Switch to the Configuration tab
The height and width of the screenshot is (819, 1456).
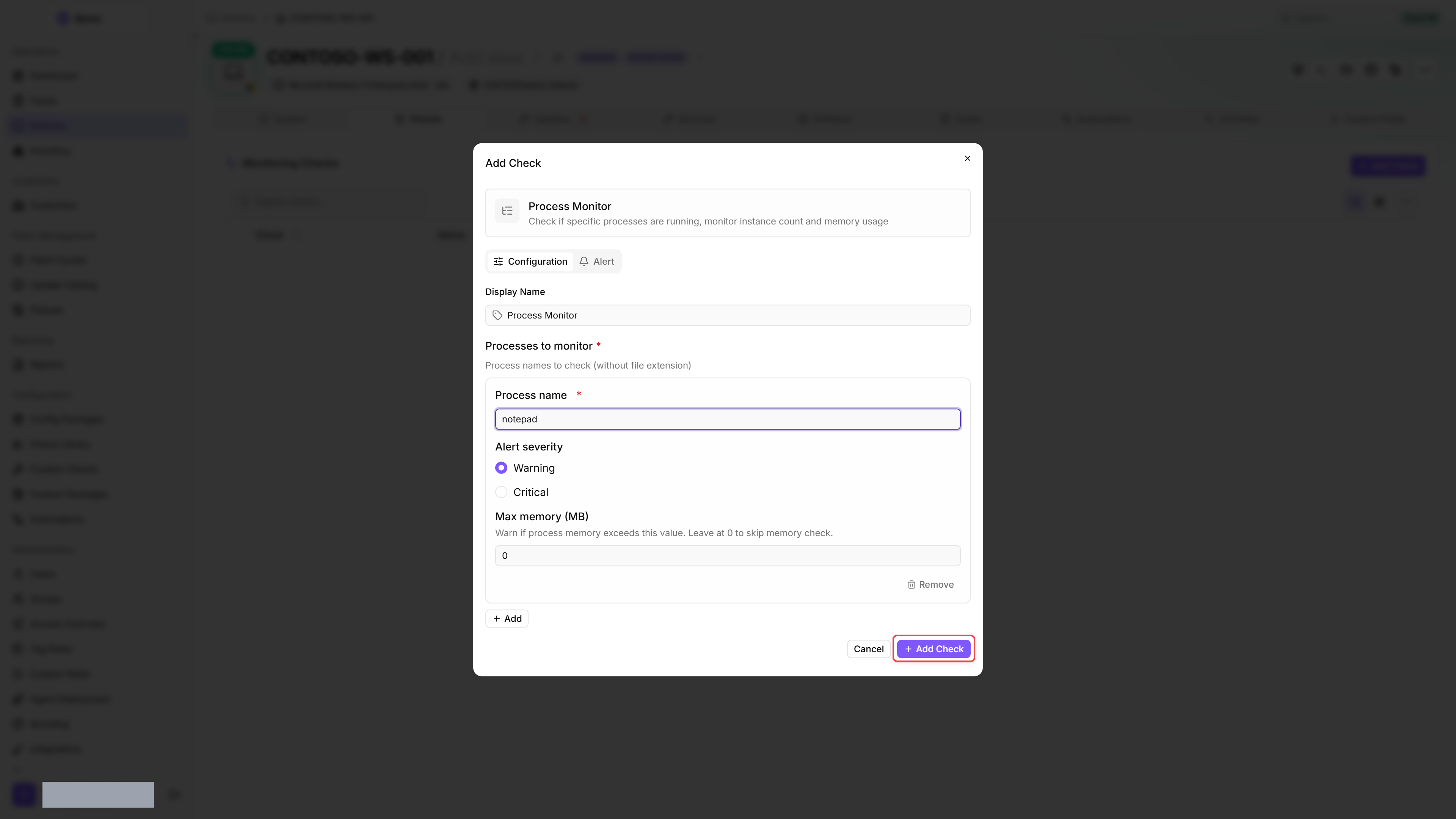click(x=530, y=261)
